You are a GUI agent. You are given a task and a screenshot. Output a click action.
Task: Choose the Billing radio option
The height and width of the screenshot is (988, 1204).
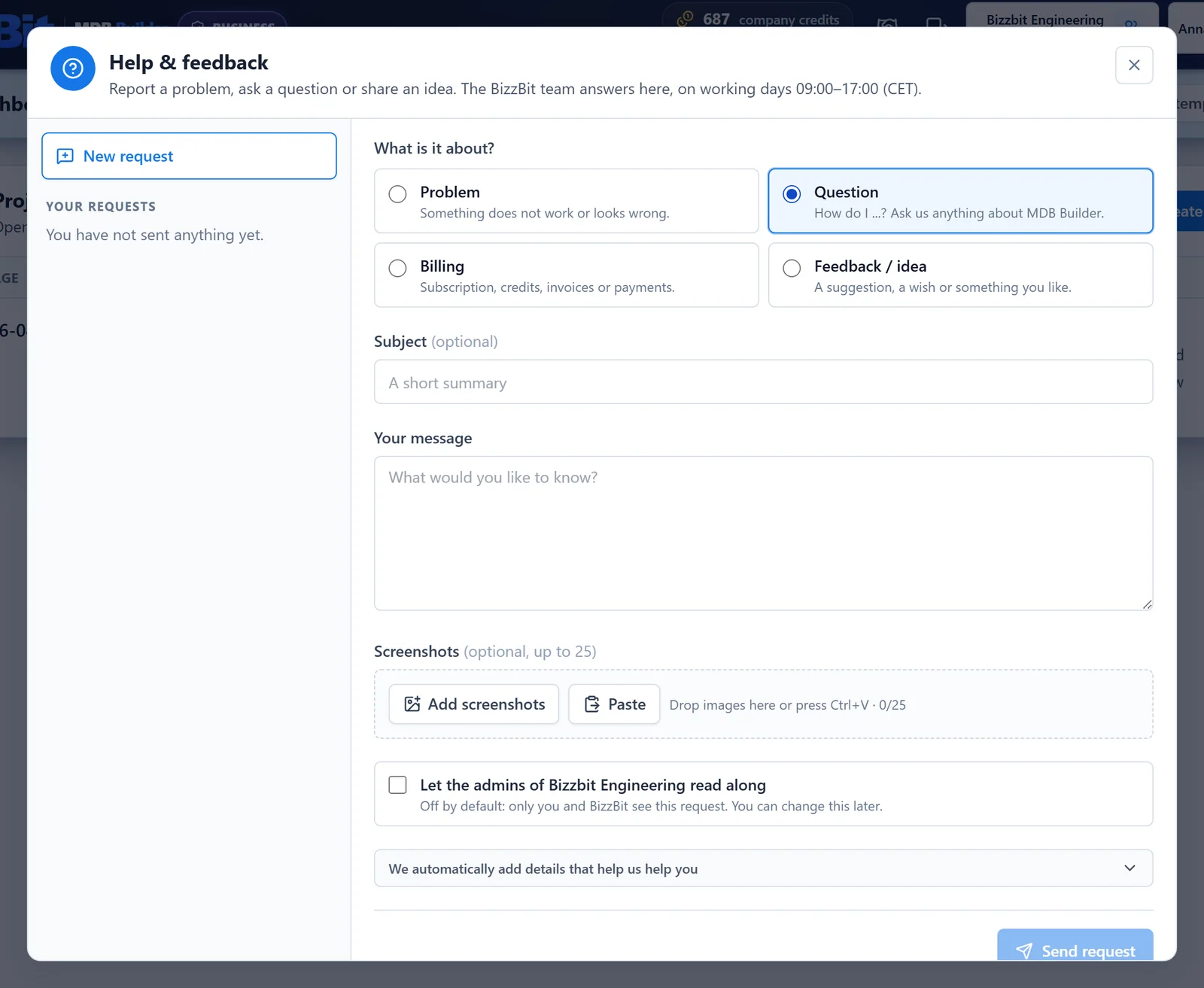pos(397,268)
